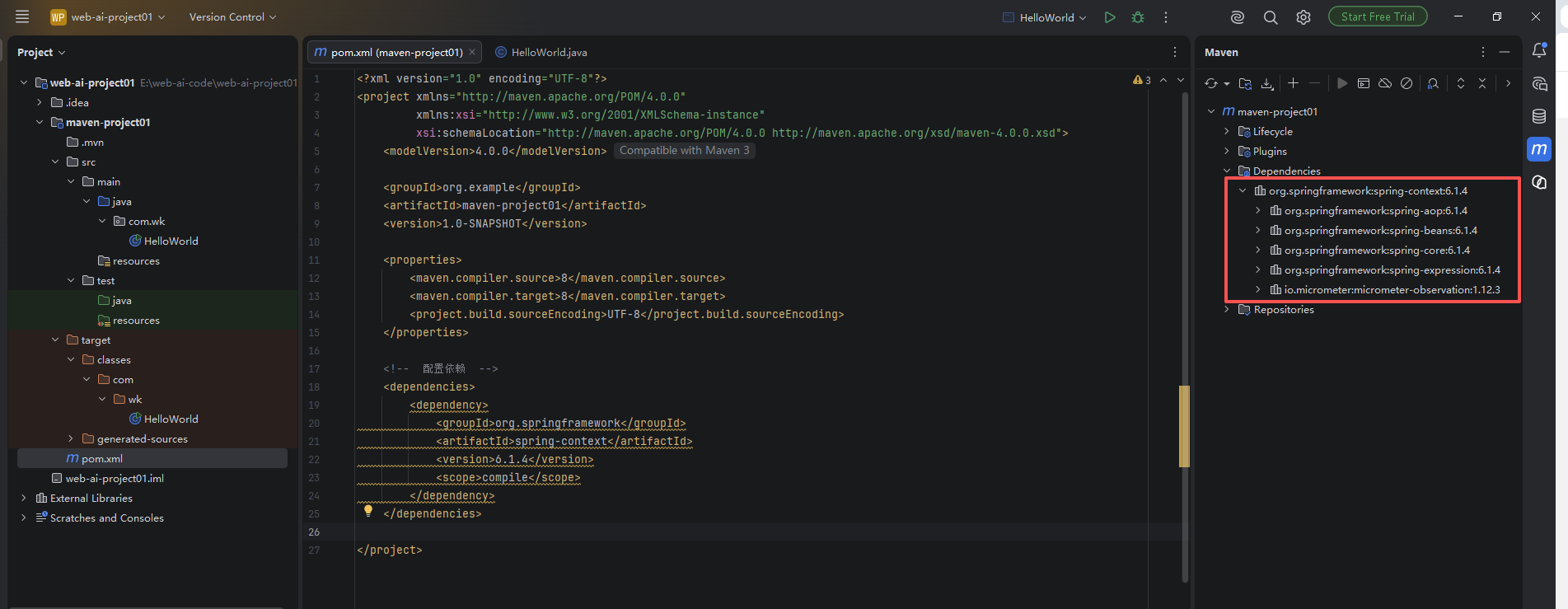1568x609 pixels.
Task: Go to previous highlighted problem arrow
Action: [1163, 80]
